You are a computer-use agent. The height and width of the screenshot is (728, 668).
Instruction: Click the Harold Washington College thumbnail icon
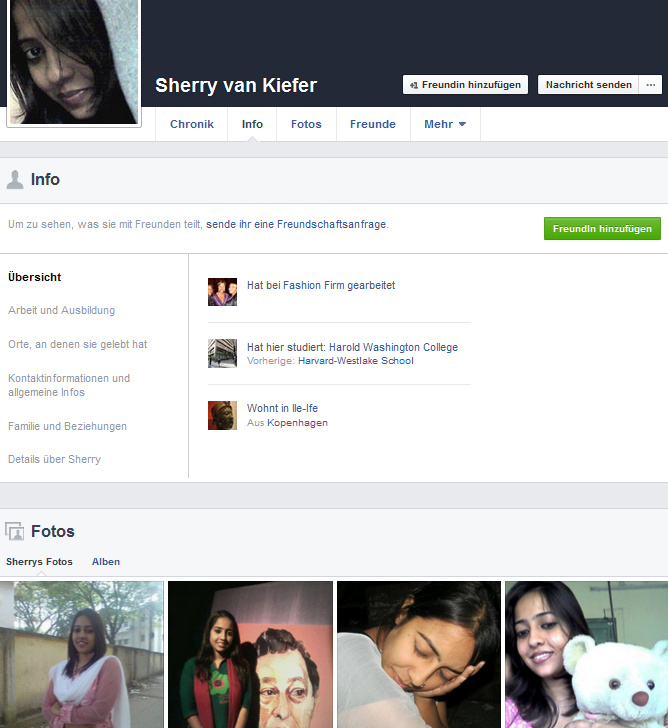pos(222,353)
